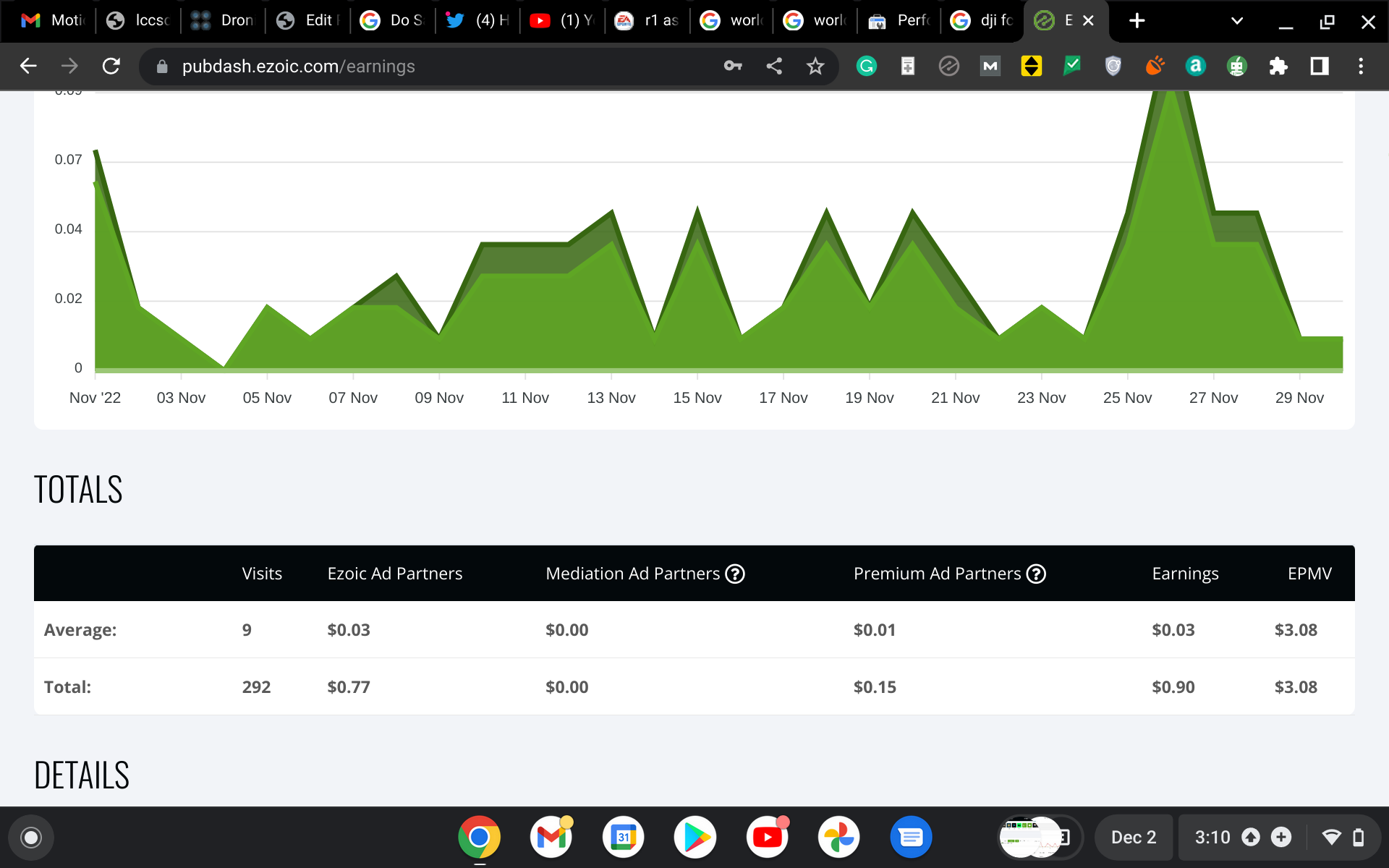
Task: Open the saved password key icon
Action: click(733, 67)
